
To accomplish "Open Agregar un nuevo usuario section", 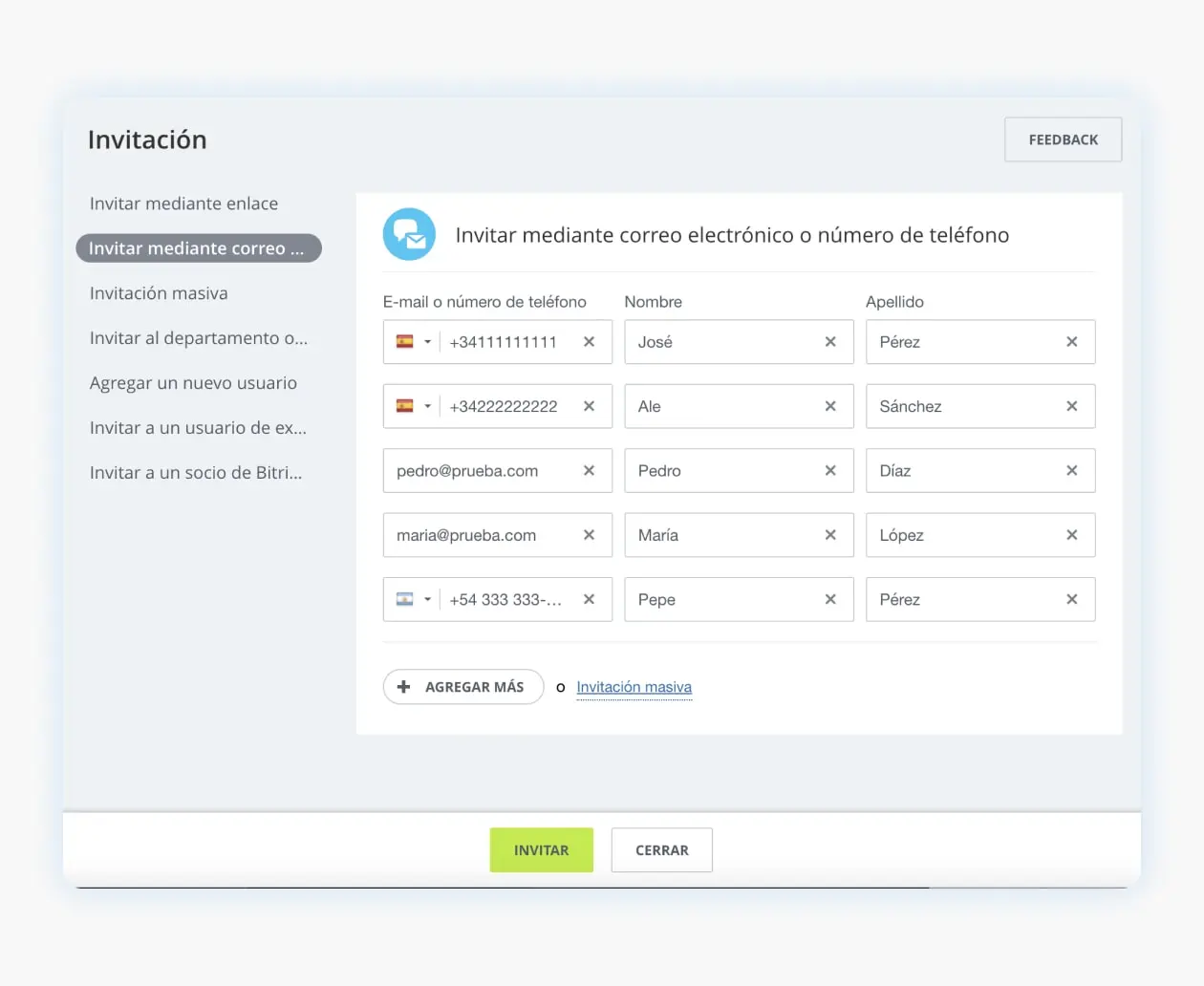I will click(x=193, y=383).
